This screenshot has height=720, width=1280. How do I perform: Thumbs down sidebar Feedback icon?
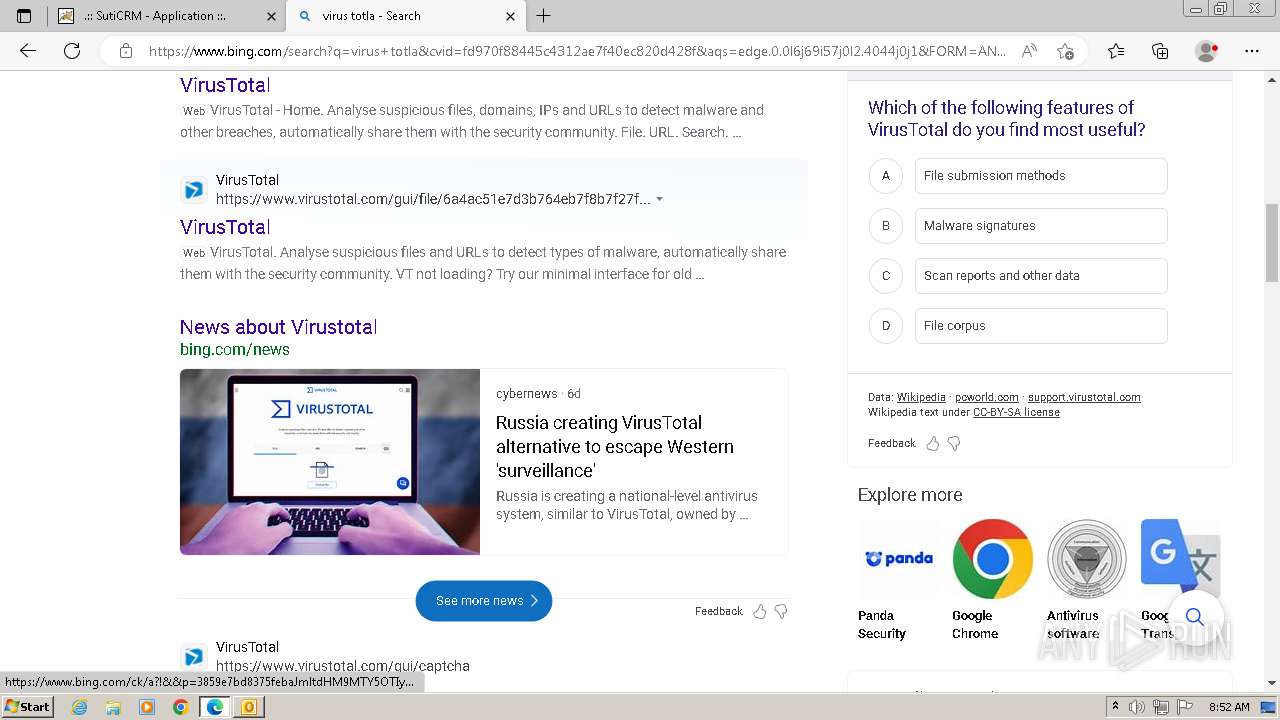[954, 443]
